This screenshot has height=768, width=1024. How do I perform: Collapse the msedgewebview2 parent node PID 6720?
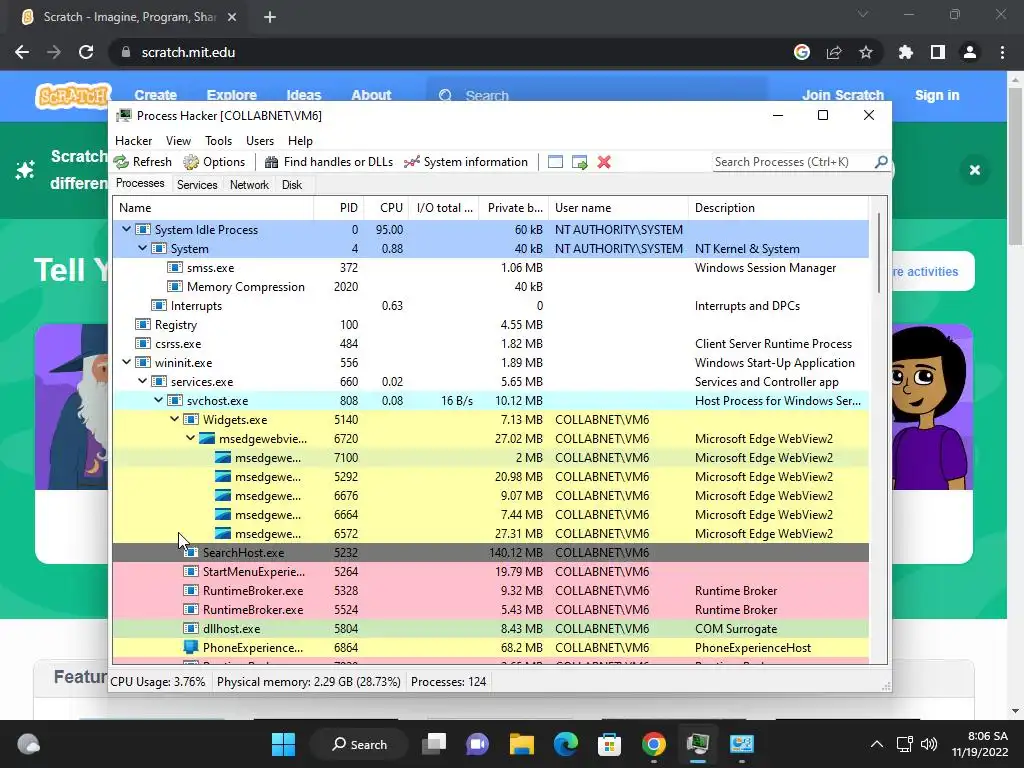click(191, 438)
